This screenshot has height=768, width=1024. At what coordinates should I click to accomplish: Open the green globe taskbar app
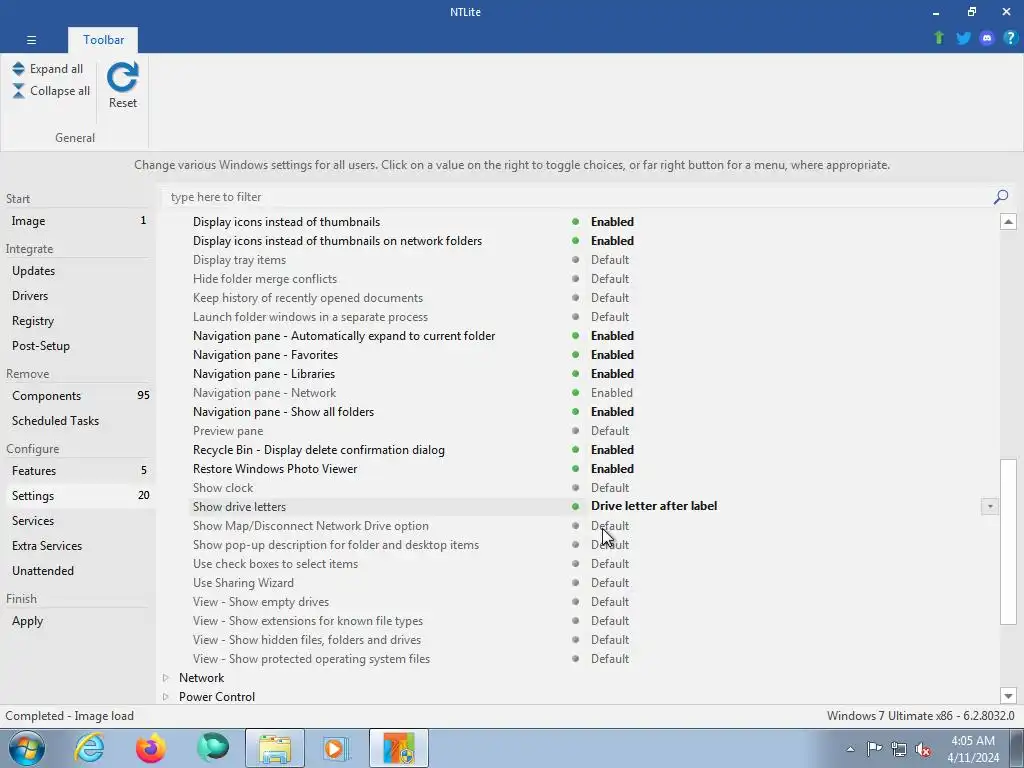click(213, 748)
